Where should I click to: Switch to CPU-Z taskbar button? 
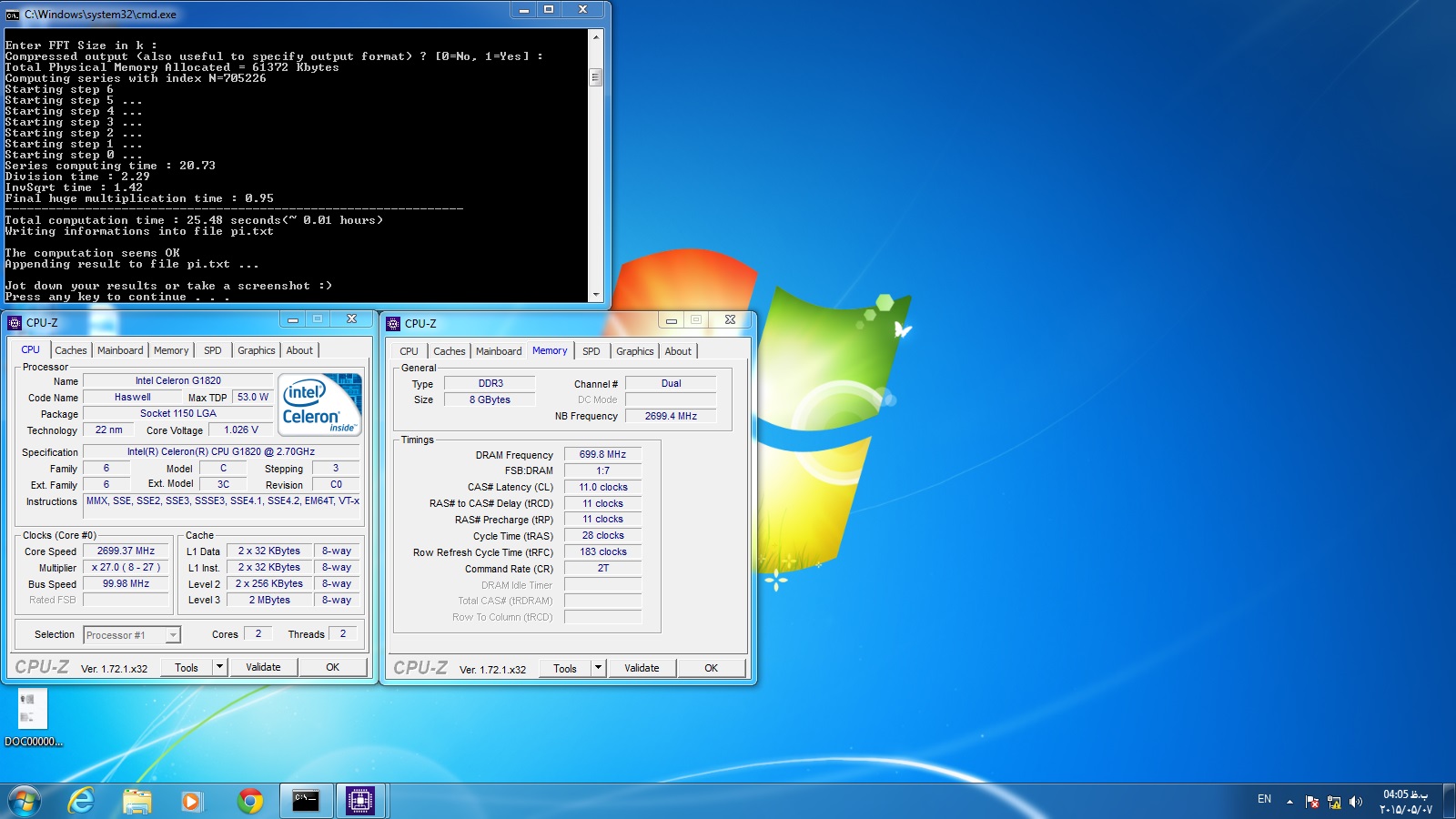(360, 801)
